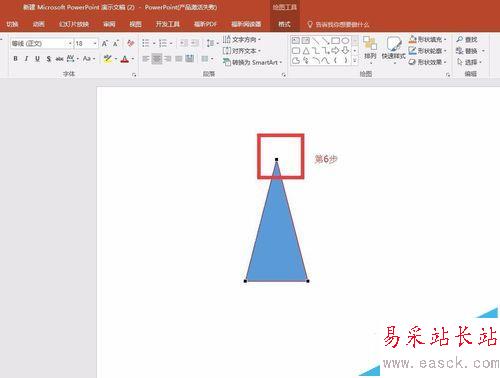Justify the paragraph text
The width and height of the screenshot is (500, 378).
point(179,59)
